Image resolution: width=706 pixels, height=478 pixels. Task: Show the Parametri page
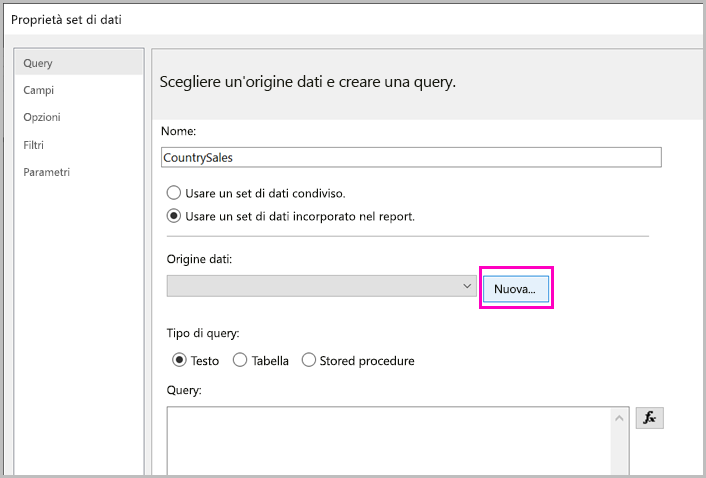pyautogui.click(x=47, y=172)
